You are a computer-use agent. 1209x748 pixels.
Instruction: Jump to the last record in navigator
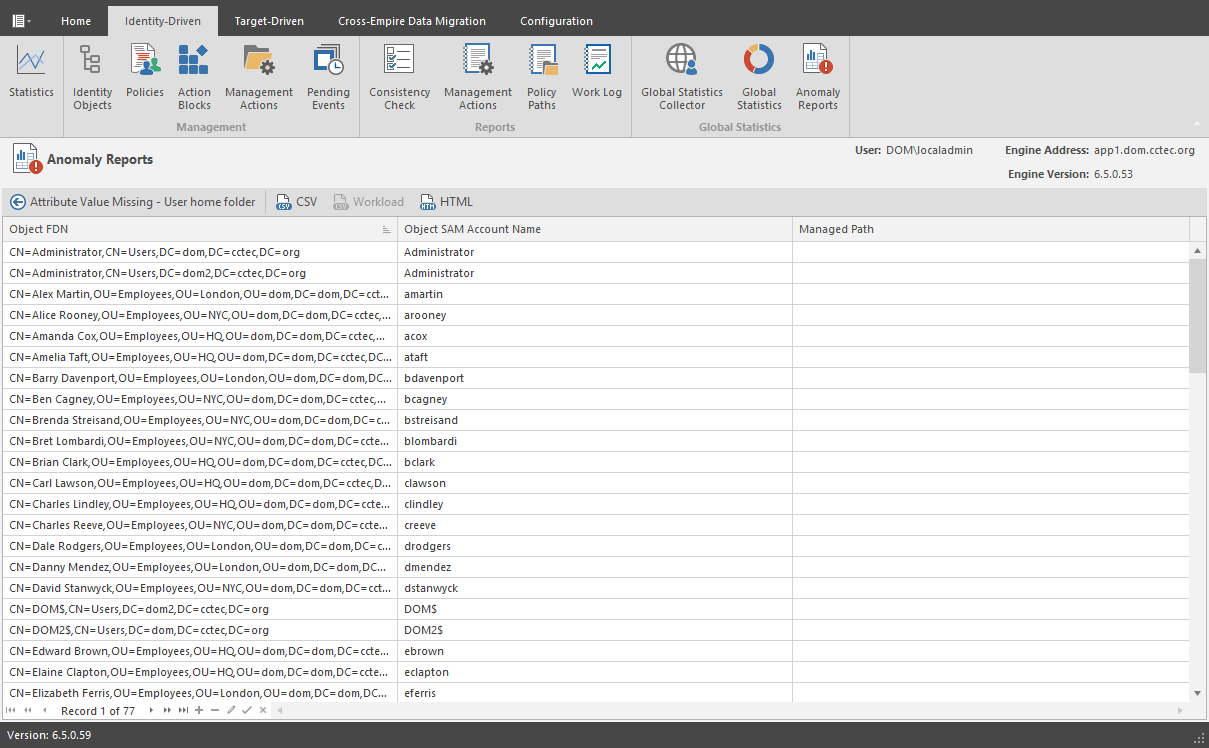(x=183, y=711)
